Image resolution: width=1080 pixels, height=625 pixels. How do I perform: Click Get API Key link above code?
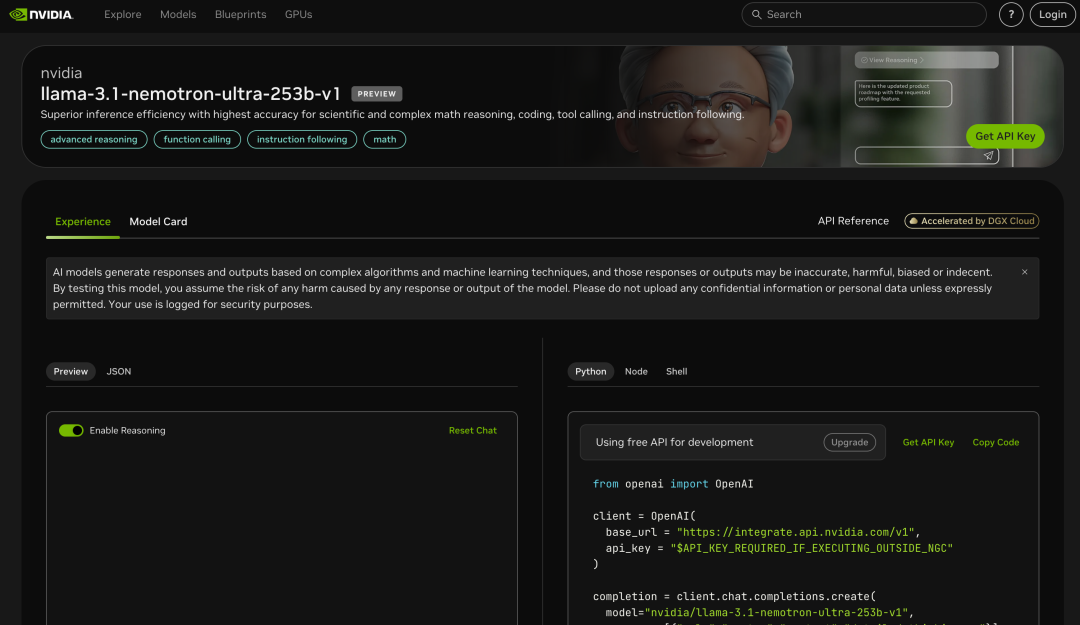coord(928,442)
